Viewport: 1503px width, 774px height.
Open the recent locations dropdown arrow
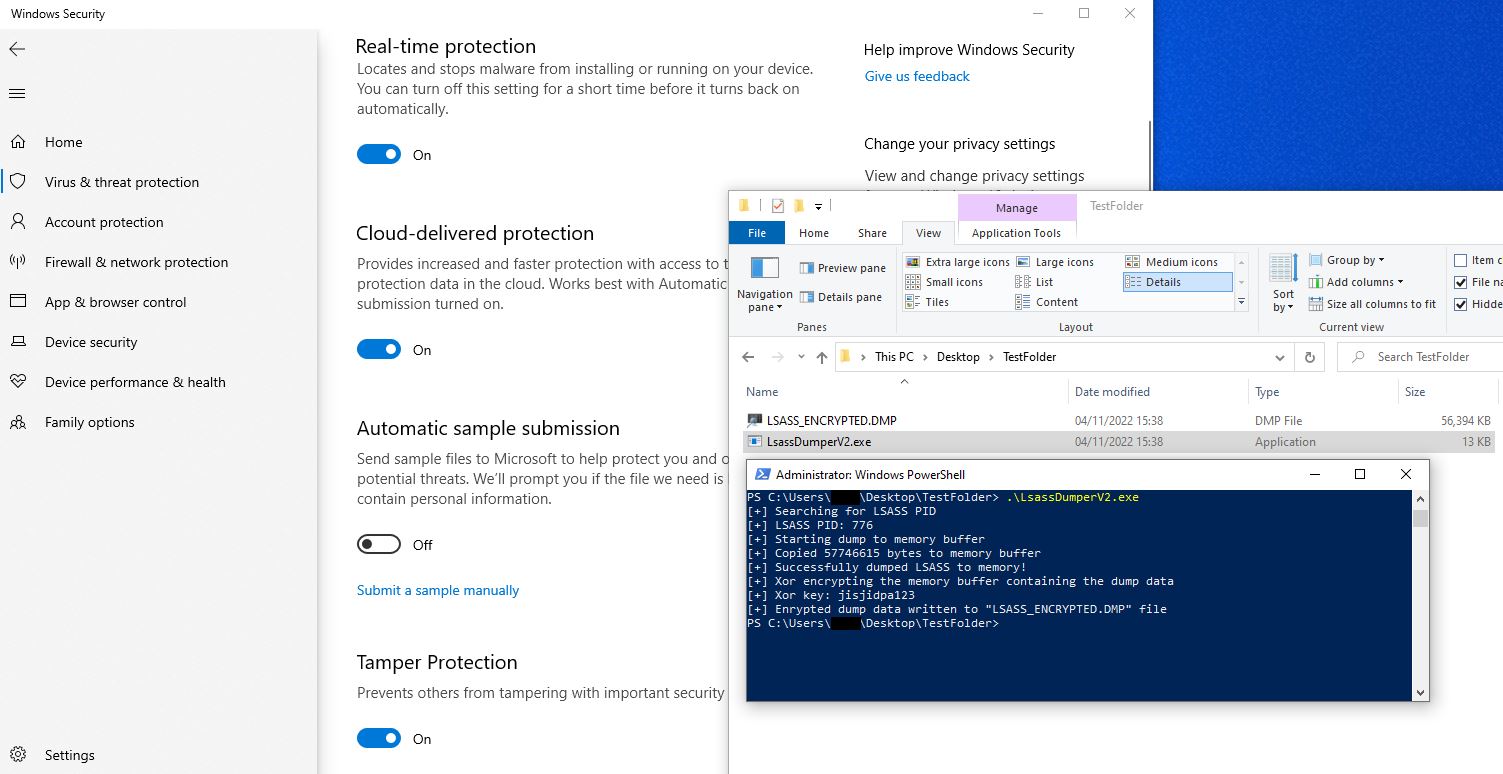click(800, 357)
